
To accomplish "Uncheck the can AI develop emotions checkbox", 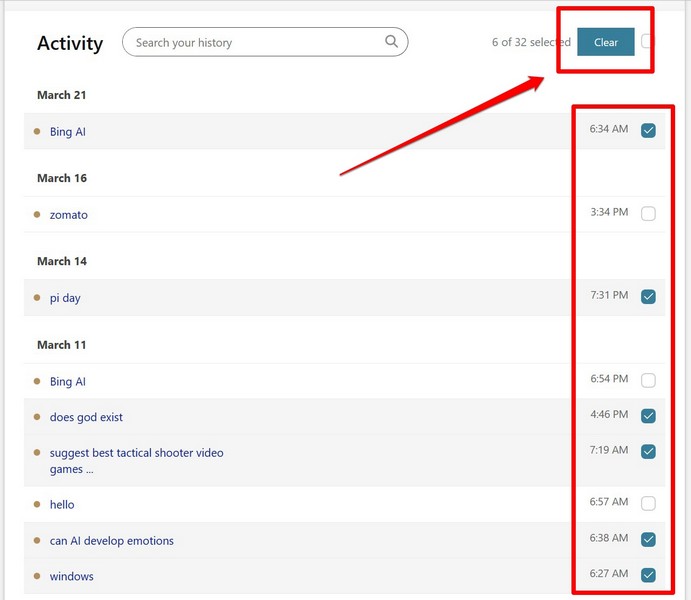I will tap(648, 540).
